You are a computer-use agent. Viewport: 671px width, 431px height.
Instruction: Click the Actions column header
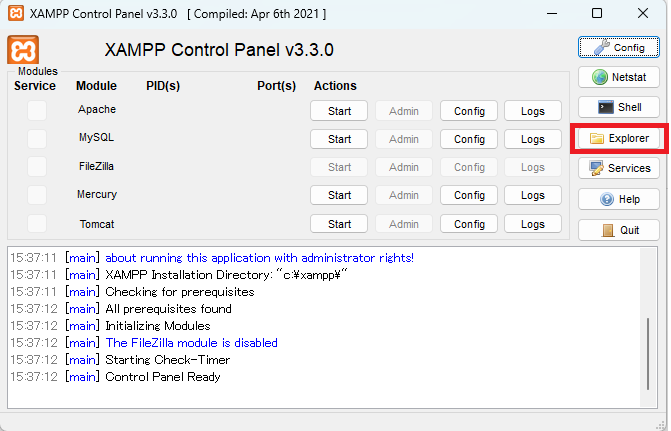point(335,86)
